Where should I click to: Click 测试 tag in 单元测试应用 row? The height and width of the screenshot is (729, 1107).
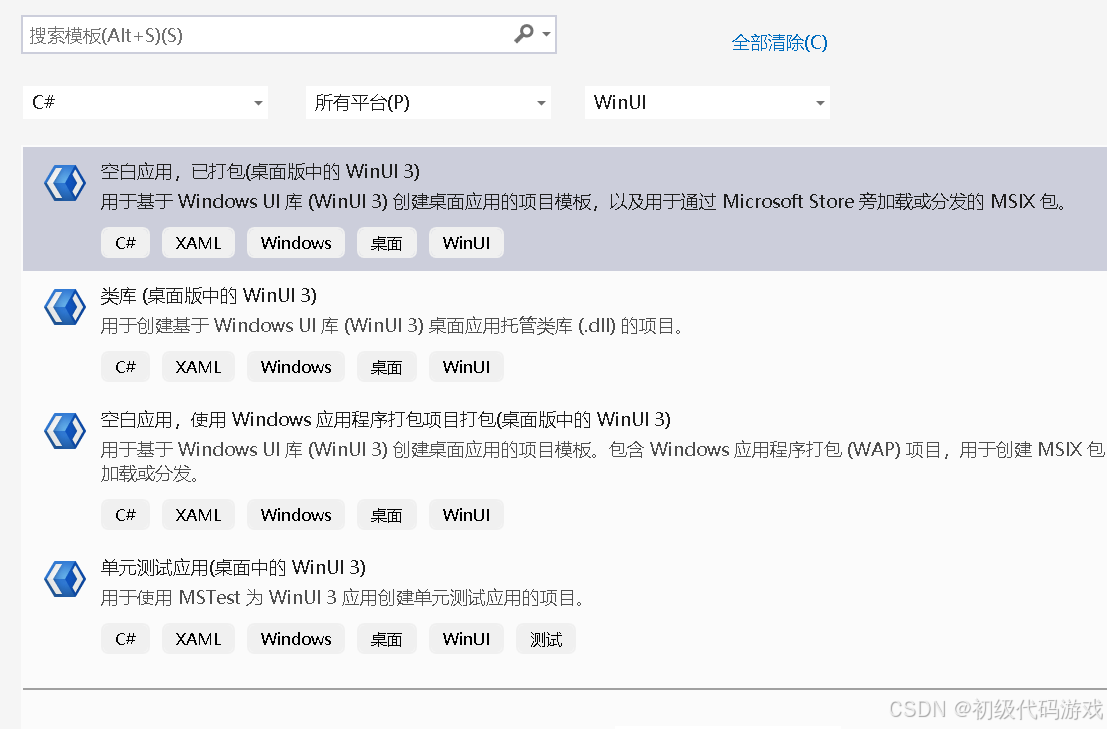(x=546, y=639)
